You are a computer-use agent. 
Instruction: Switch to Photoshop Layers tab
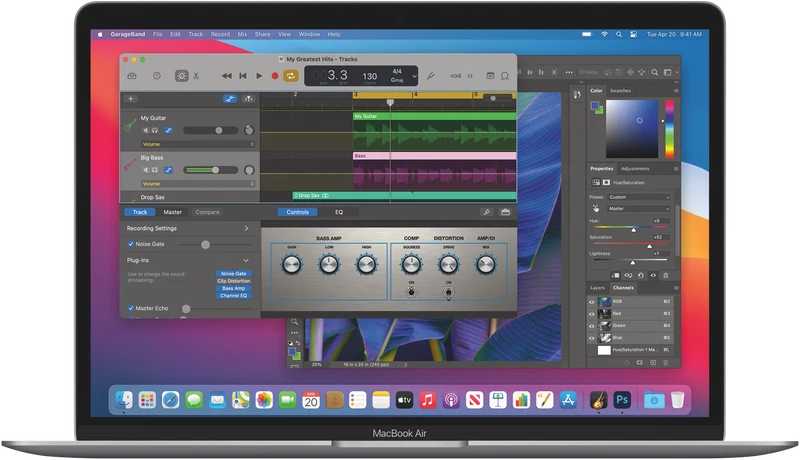[597, 288]
